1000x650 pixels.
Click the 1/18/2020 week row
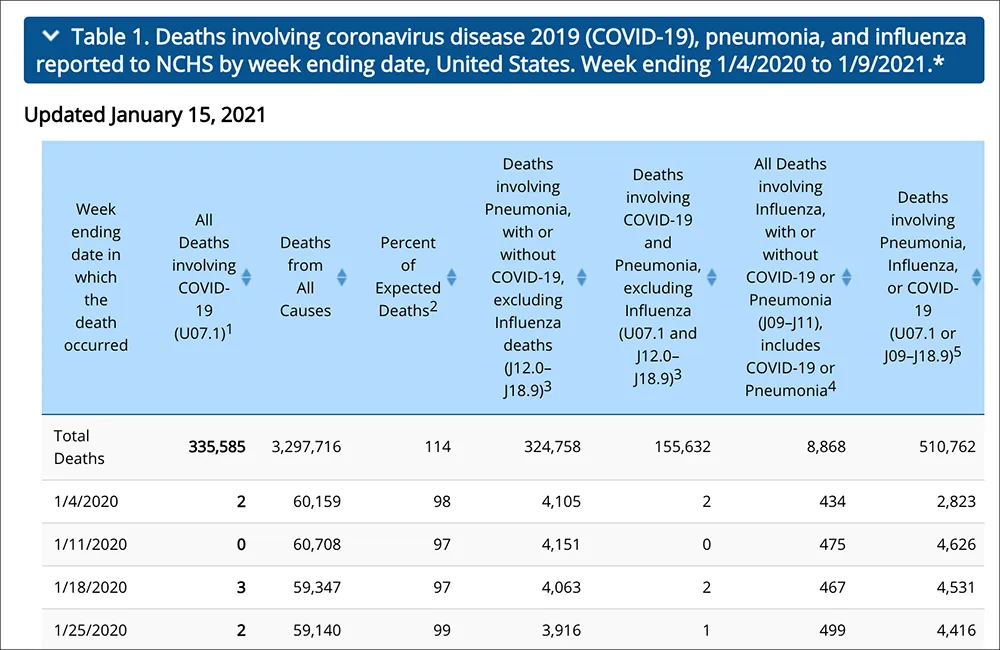[x=513, y=587]
